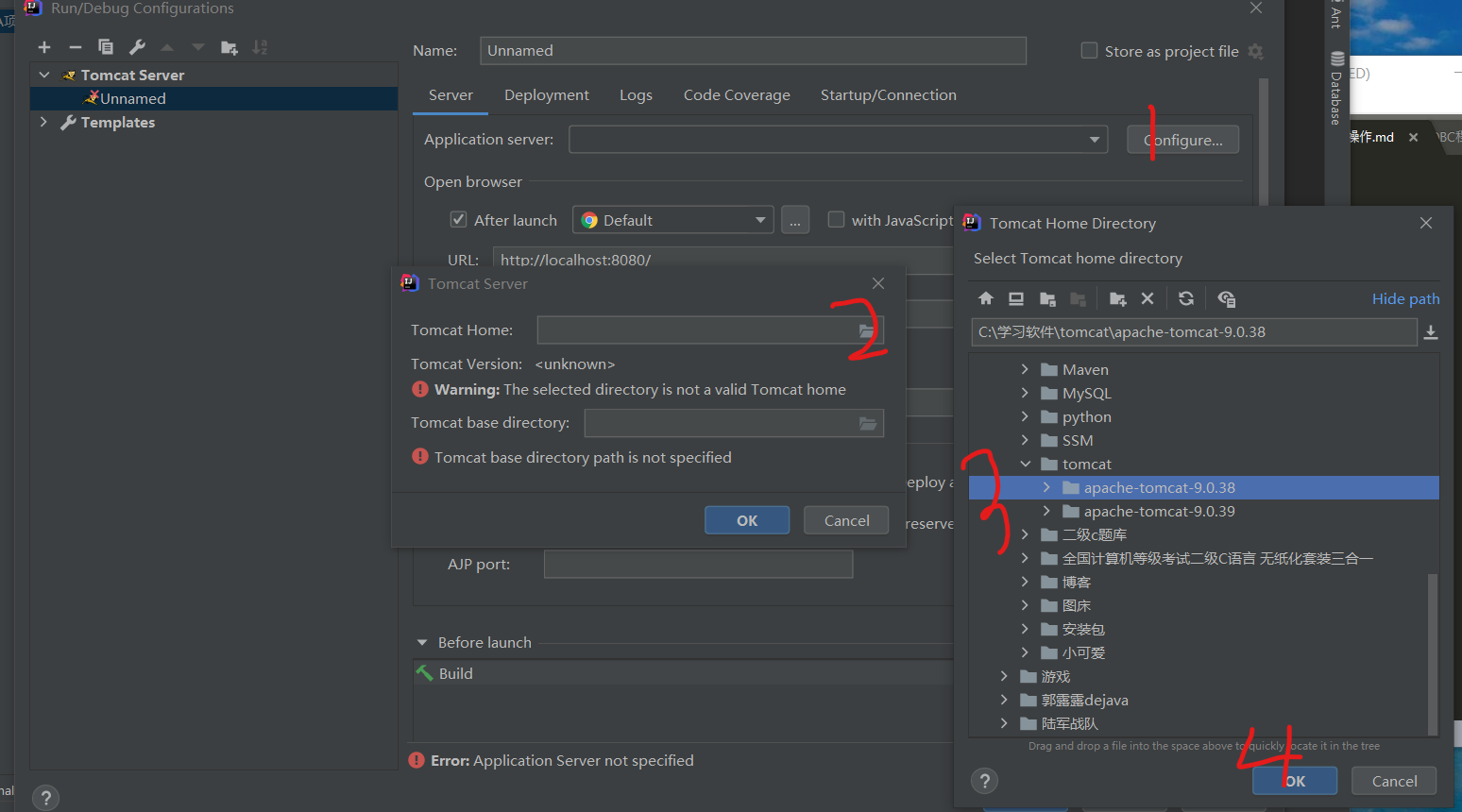This screenshot has width=1462, height=812.
Task: Open help in Run/Debug Configurations window
Action: click(45, 798)
